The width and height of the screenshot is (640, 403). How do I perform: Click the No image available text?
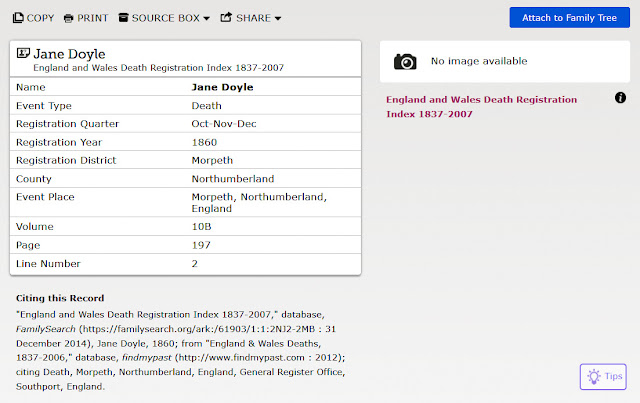478,62
